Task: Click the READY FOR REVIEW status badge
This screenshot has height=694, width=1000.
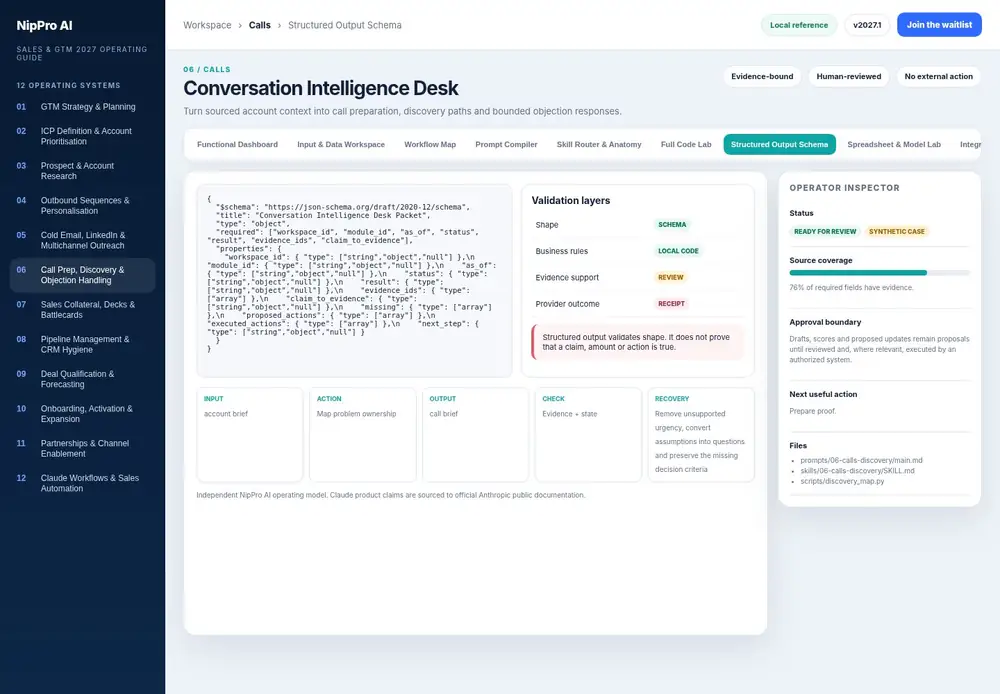Action: 825,232
